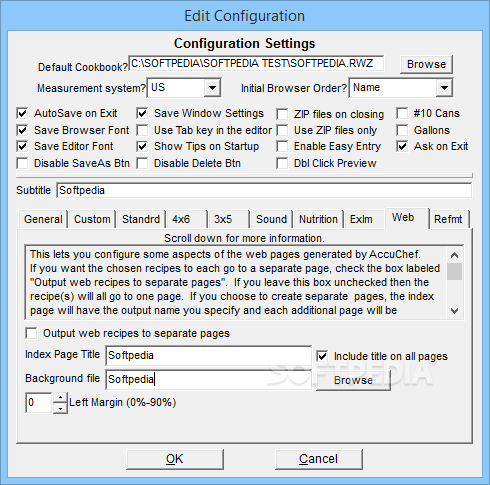This screenshot has height=485, width=490.
Task: Enable Use Tab key in the editor
Action: point(142,130)
